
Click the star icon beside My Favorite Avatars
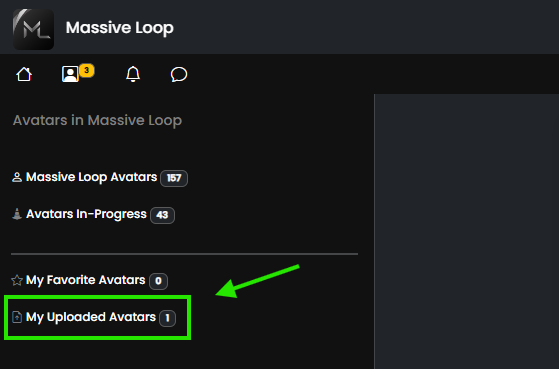coord(17,280)
